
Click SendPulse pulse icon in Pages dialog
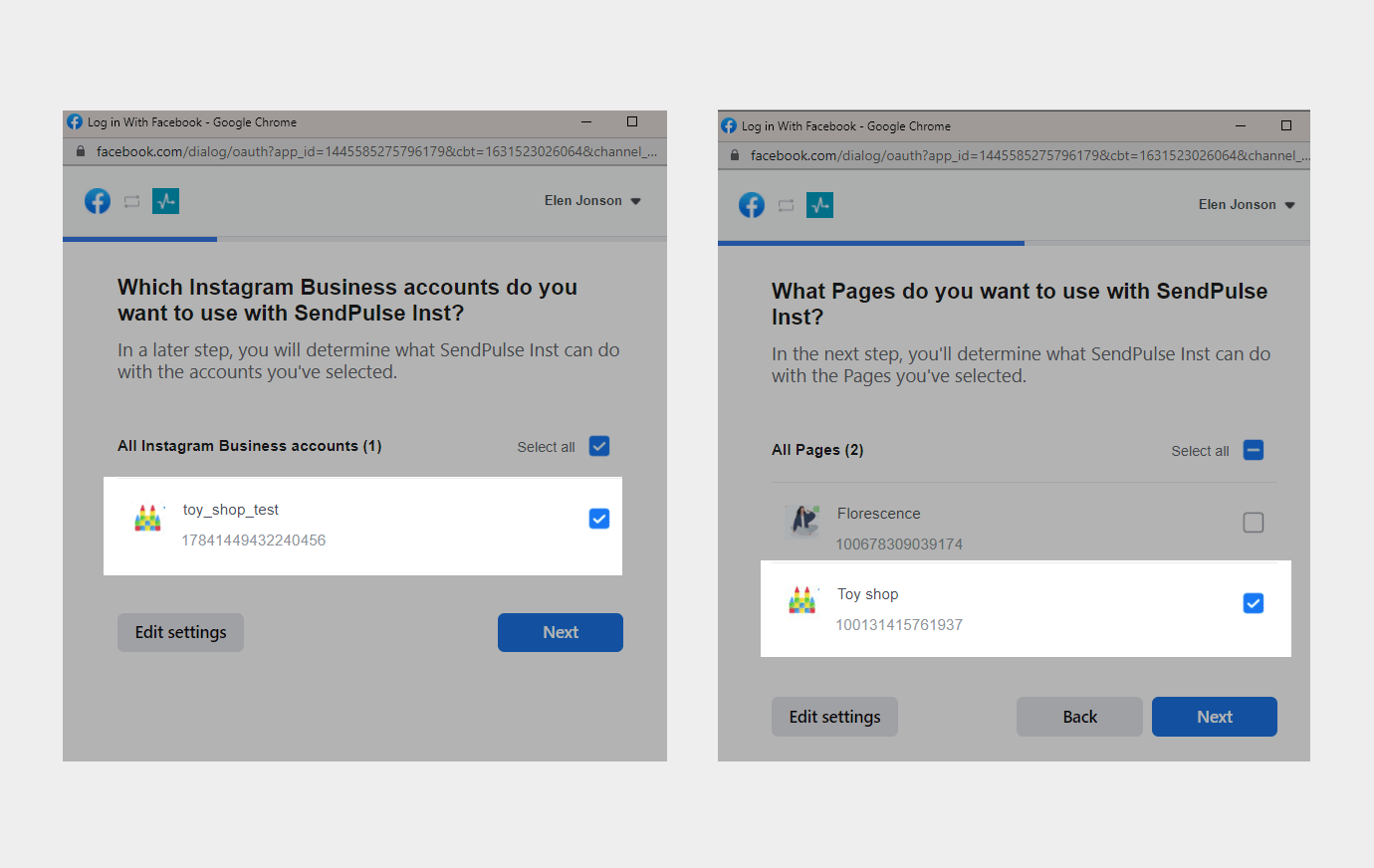(x=819, y=205)
